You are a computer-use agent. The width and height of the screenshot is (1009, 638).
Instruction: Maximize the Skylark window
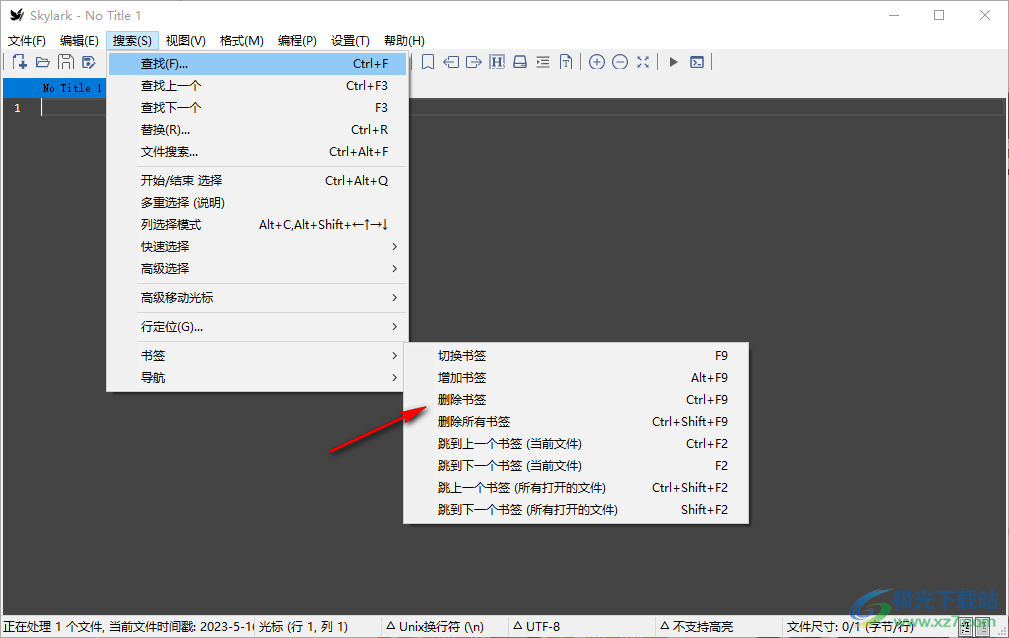pos(939,15)
